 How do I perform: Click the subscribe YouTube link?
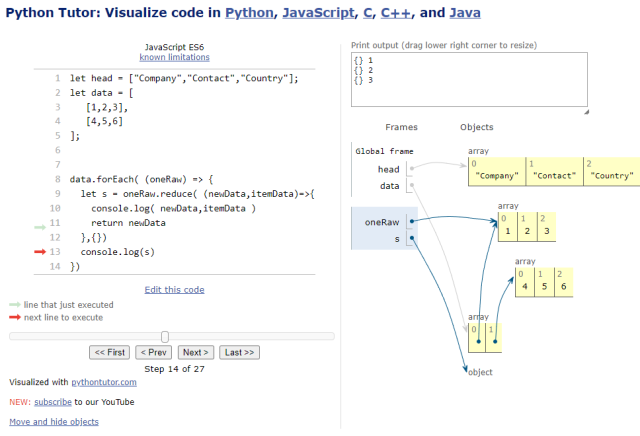53,402
